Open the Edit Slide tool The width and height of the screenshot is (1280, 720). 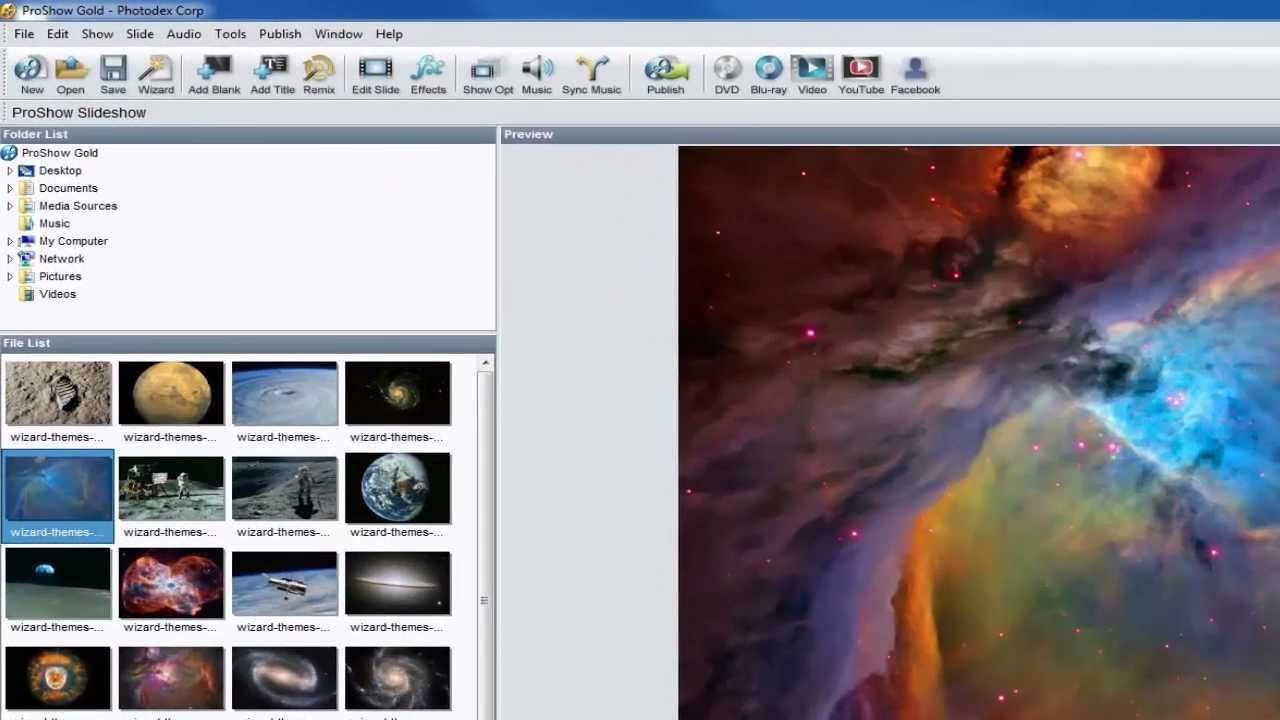coord(376,75)
